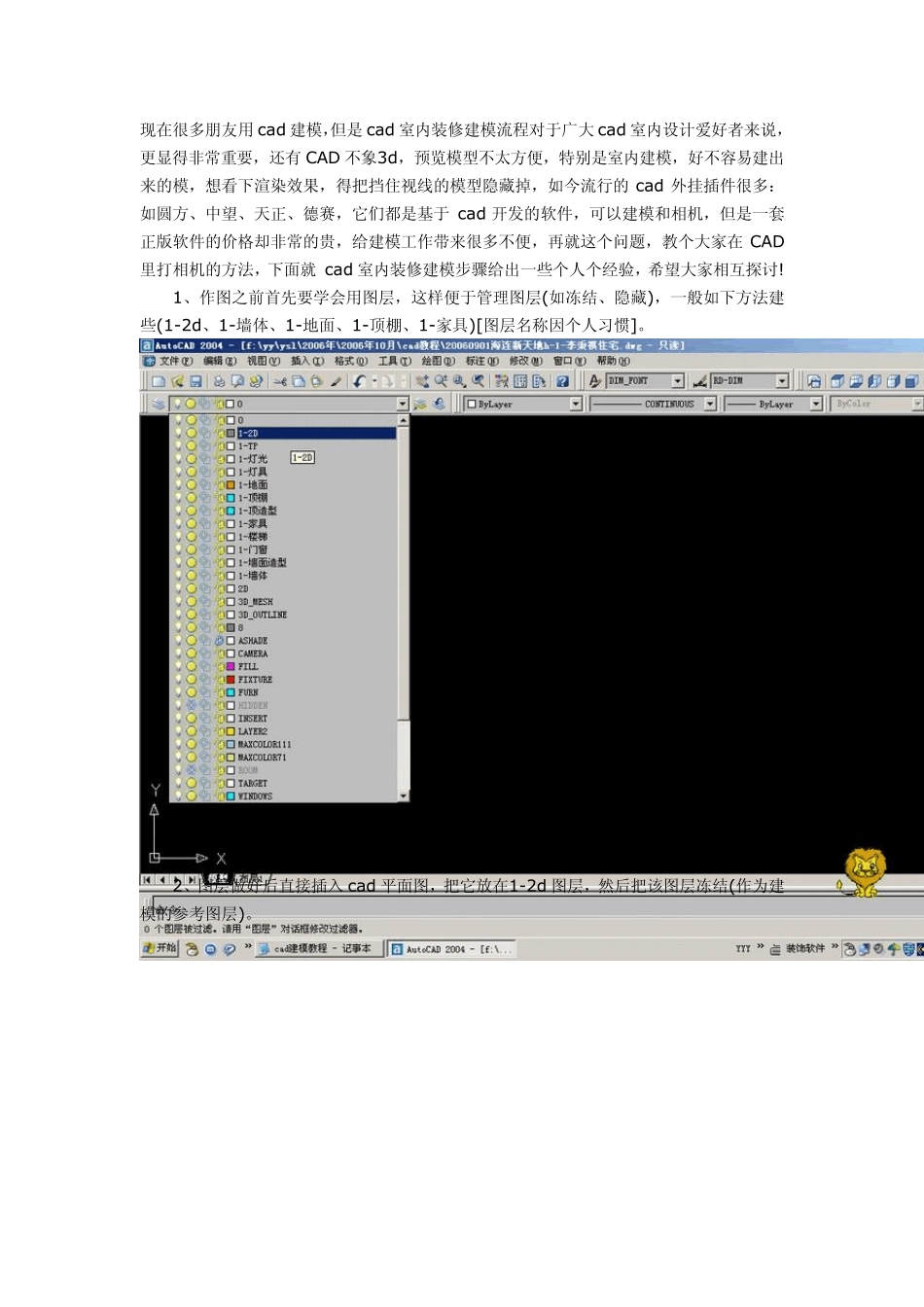924x1307 pixels.
Task: Click the Zoom Realtime magnifier icon
Action: (441, 382)
